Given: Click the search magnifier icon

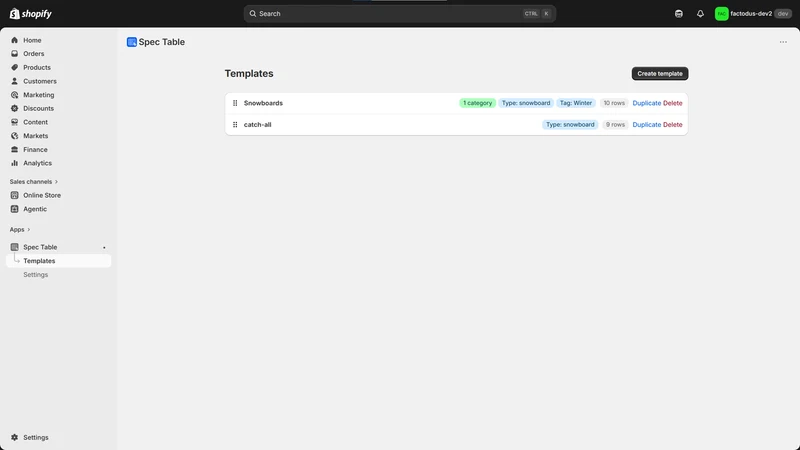Looking at the screenshot, I should (x=253, y=14).
